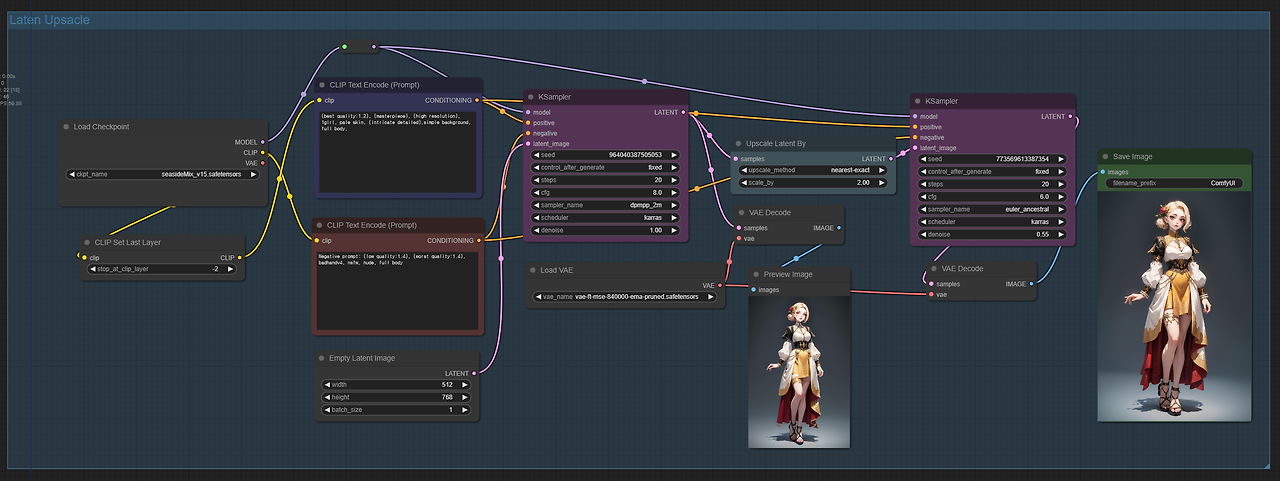Click the 'Empty Latent Image' node title
The image size is (1280, 481).
(x=362, y=358)
